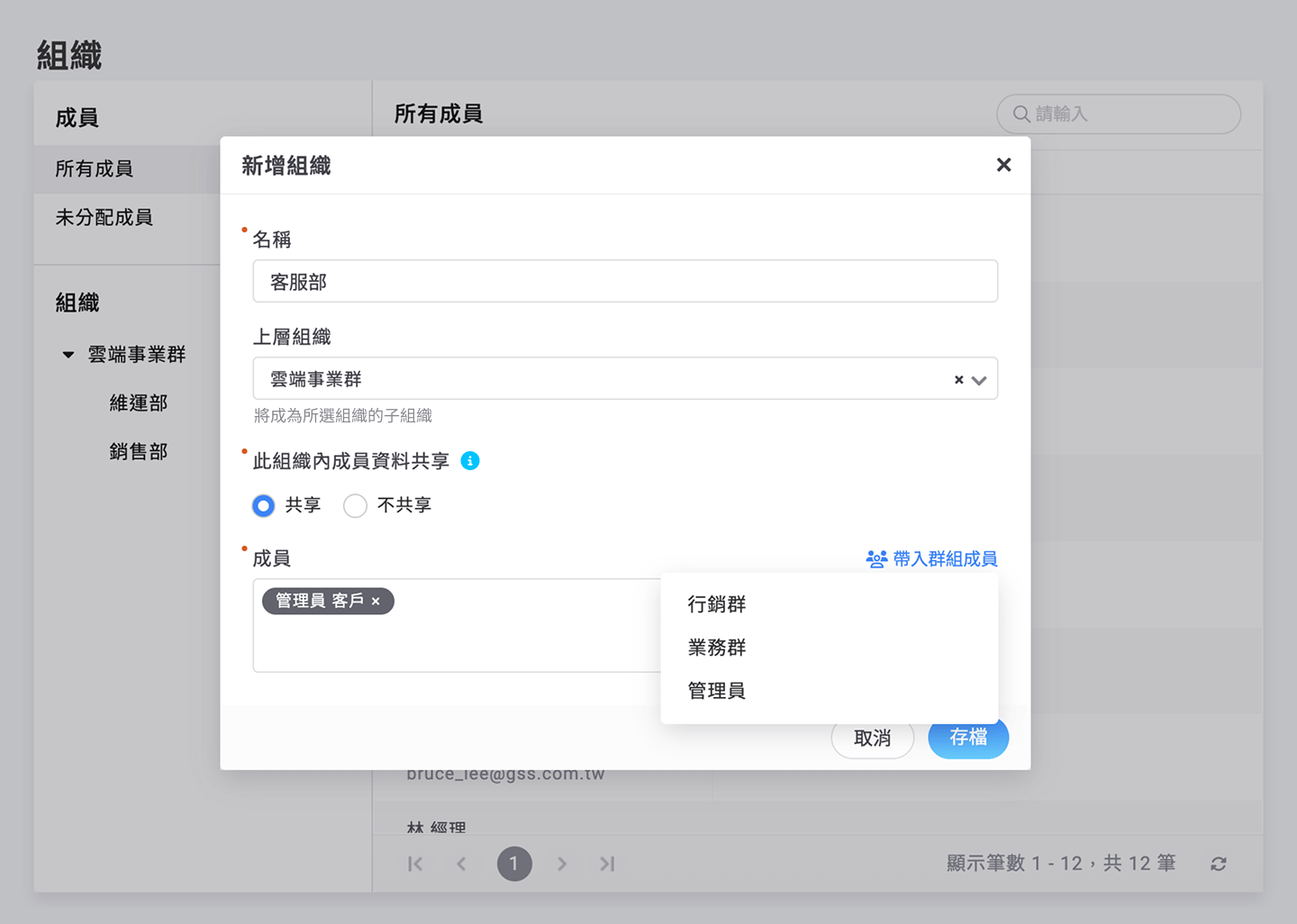Select the 不共享 radio button

(355, 506)
